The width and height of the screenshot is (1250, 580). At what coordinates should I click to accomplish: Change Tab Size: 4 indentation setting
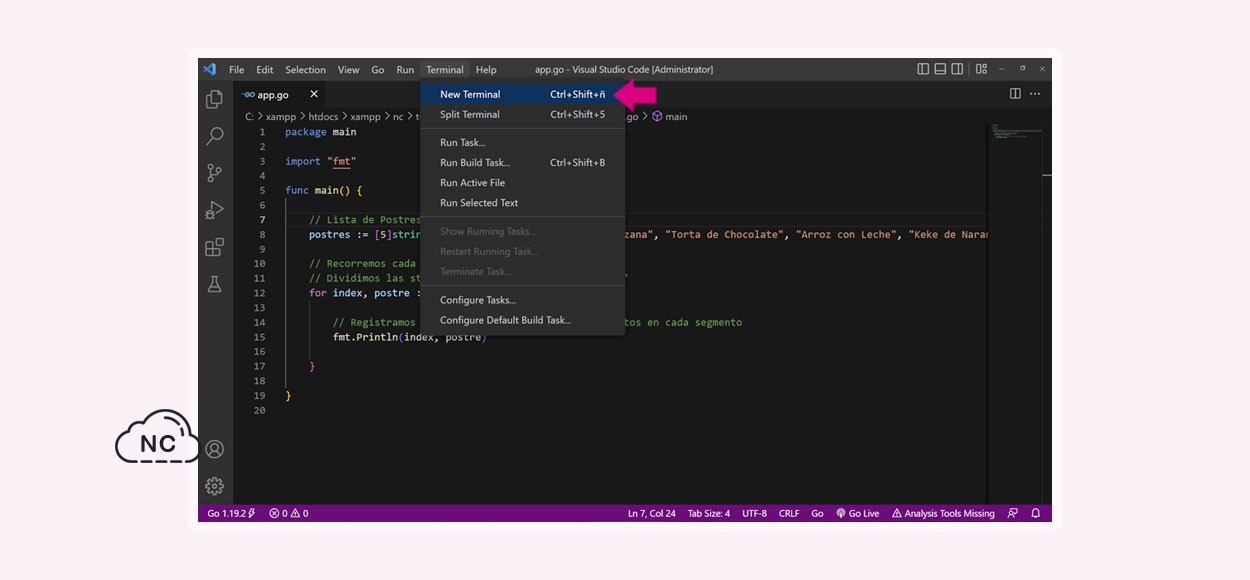click(709, 513)
